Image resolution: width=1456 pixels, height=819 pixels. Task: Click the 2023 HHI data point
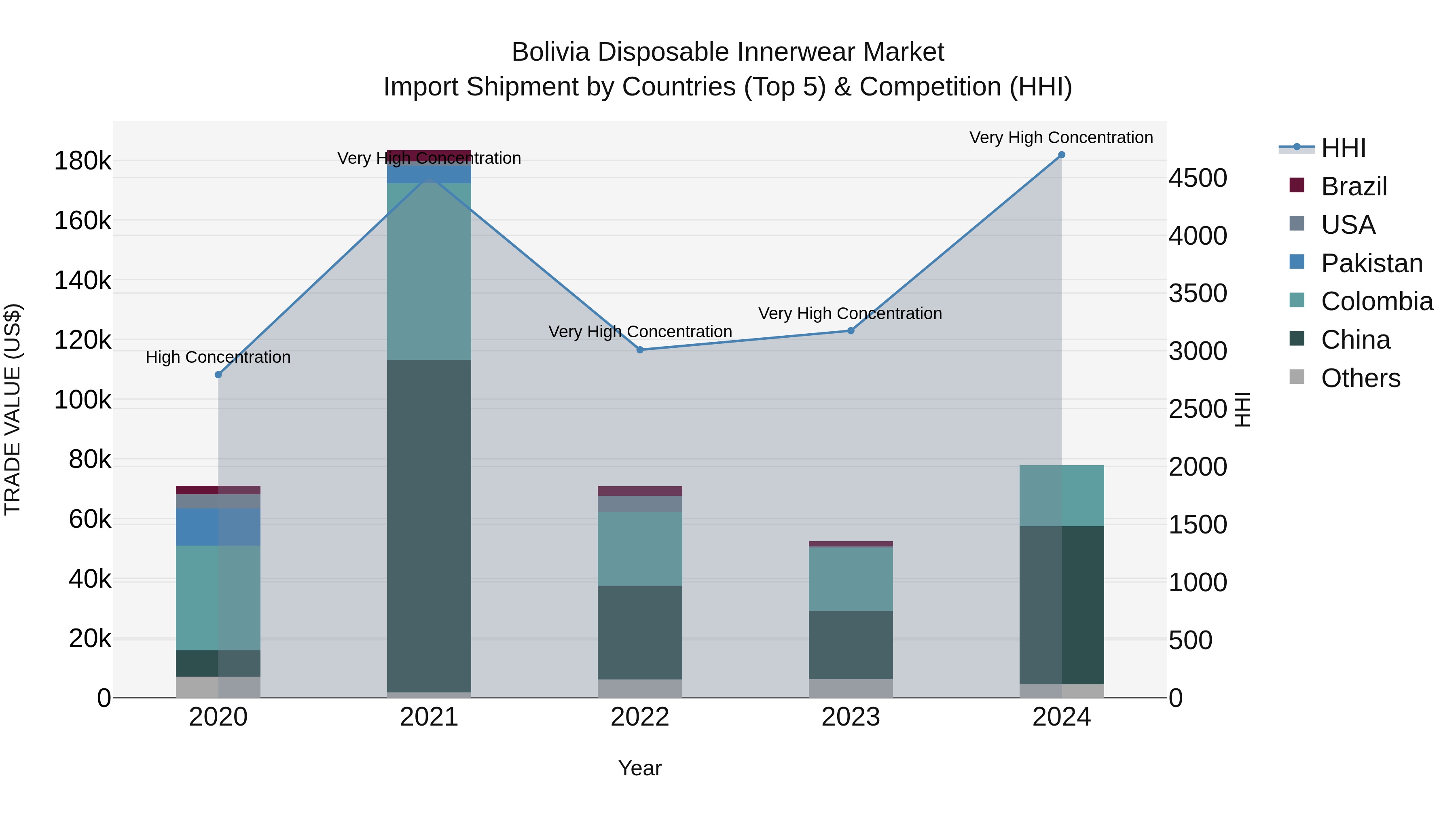tap(851, 331)
